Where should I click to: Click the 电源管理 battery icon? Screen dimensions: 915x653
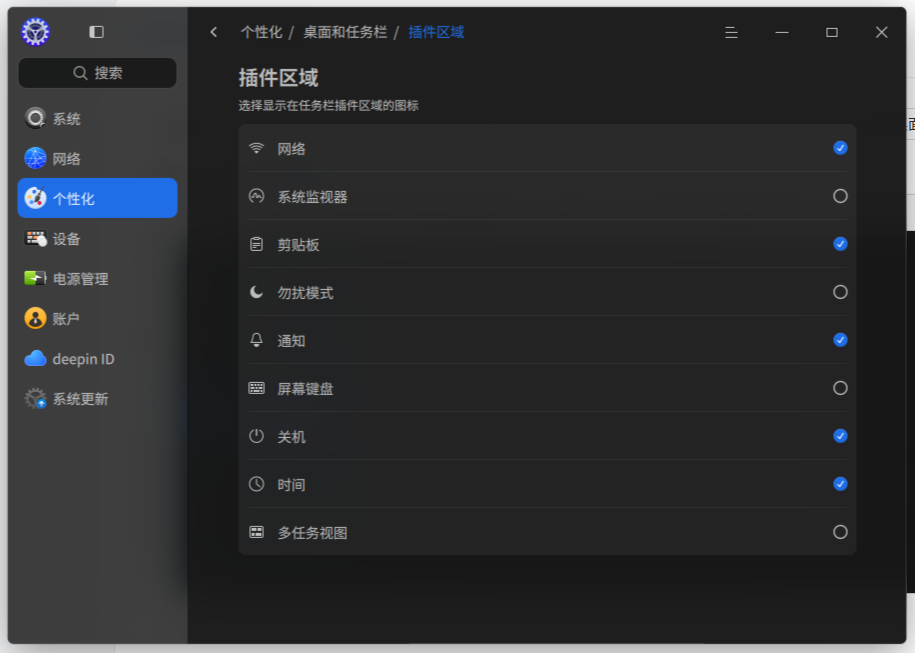click(35, 278)
